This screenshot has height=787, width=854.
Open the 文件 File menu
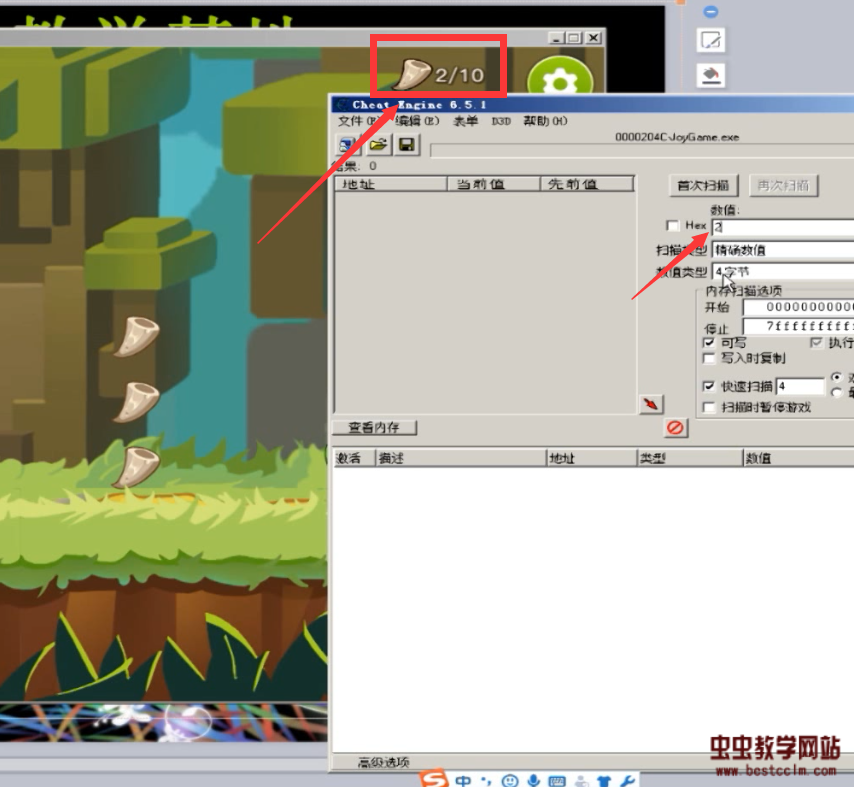358,121
